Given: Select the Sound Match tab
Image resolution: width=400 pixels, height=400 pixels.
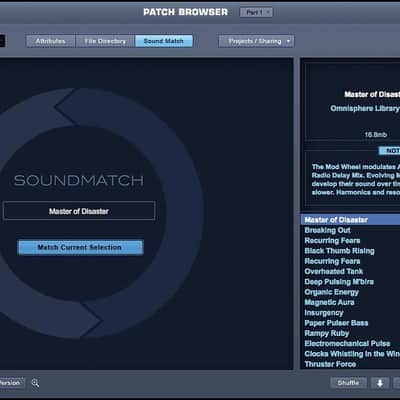Looking at the screenshot, I should pos(164,41).
